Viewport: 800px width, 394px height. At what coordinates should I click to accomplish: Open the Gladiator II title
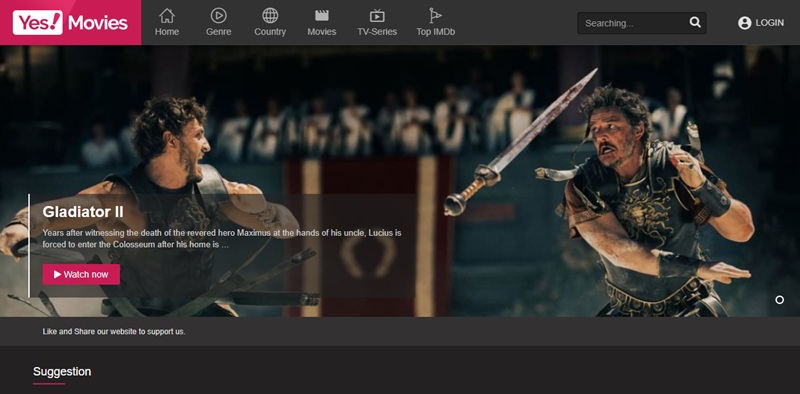(x=83, y=212)
